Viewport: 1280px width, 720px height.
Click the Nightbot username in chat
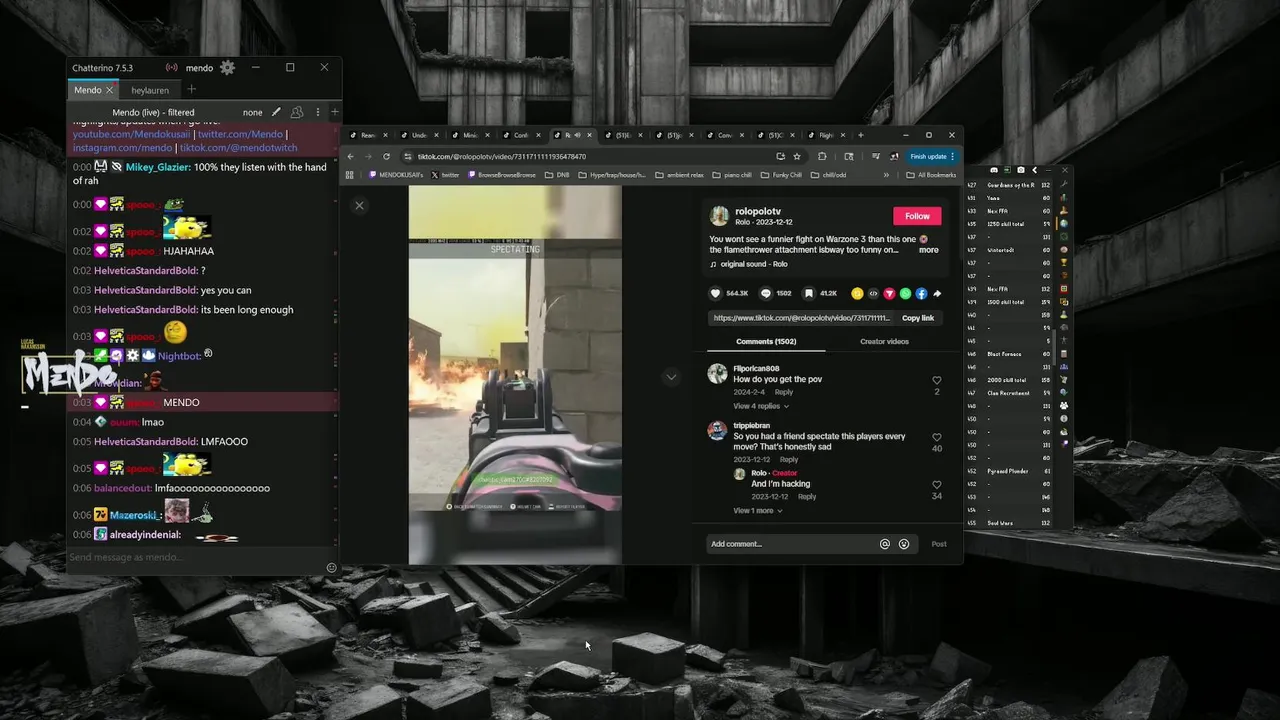(181, 355)
